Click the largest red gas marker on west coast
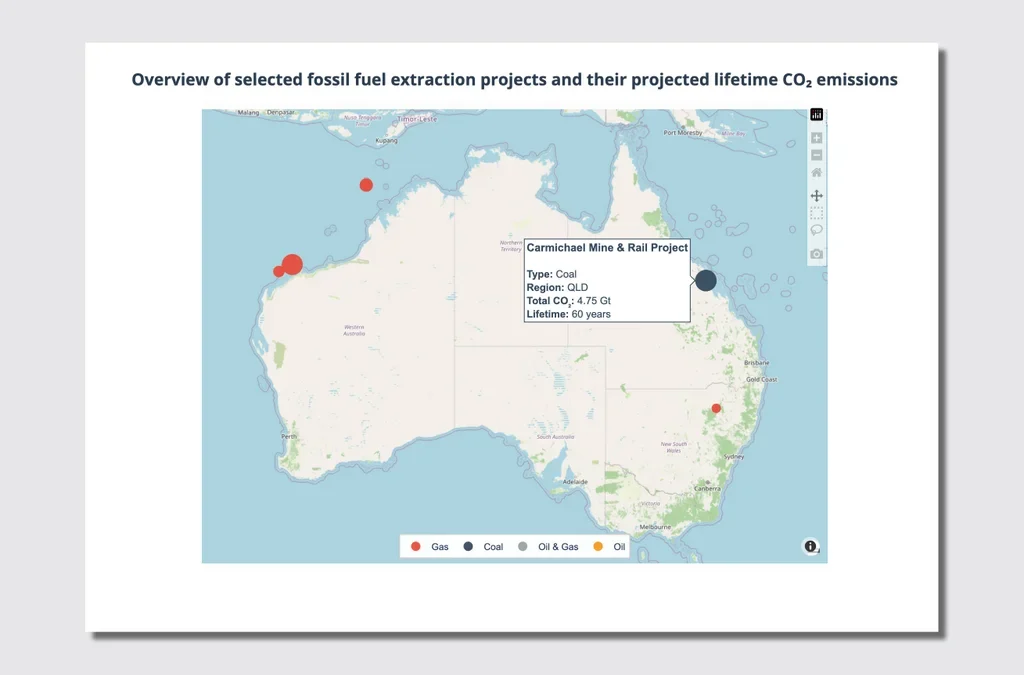This screenshot has height=675, width=1024. 292,264
